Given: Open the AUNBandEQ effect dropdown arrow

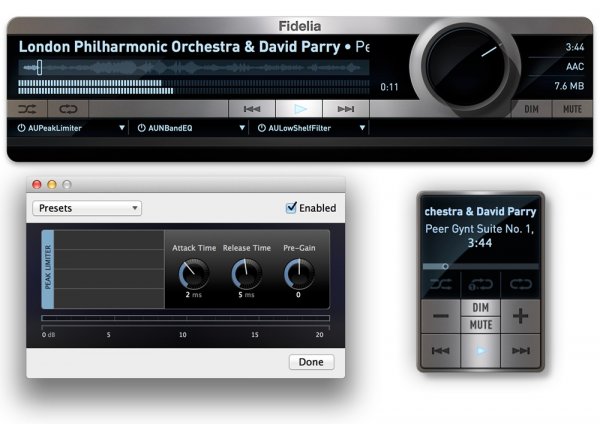Looking at the screenshot, I should pos(242,128).
